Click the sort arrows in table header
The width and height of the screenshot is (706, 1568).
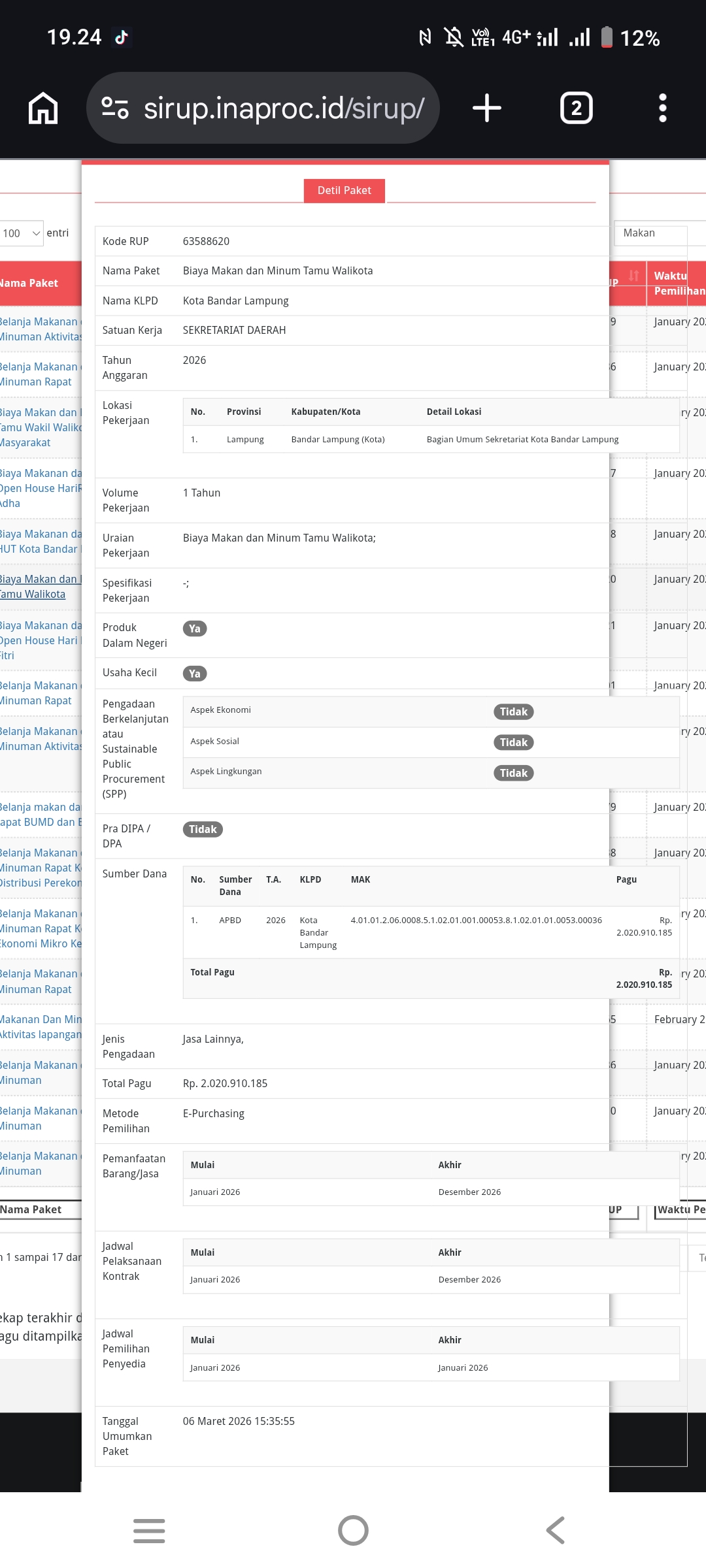[x=633, y=276]
